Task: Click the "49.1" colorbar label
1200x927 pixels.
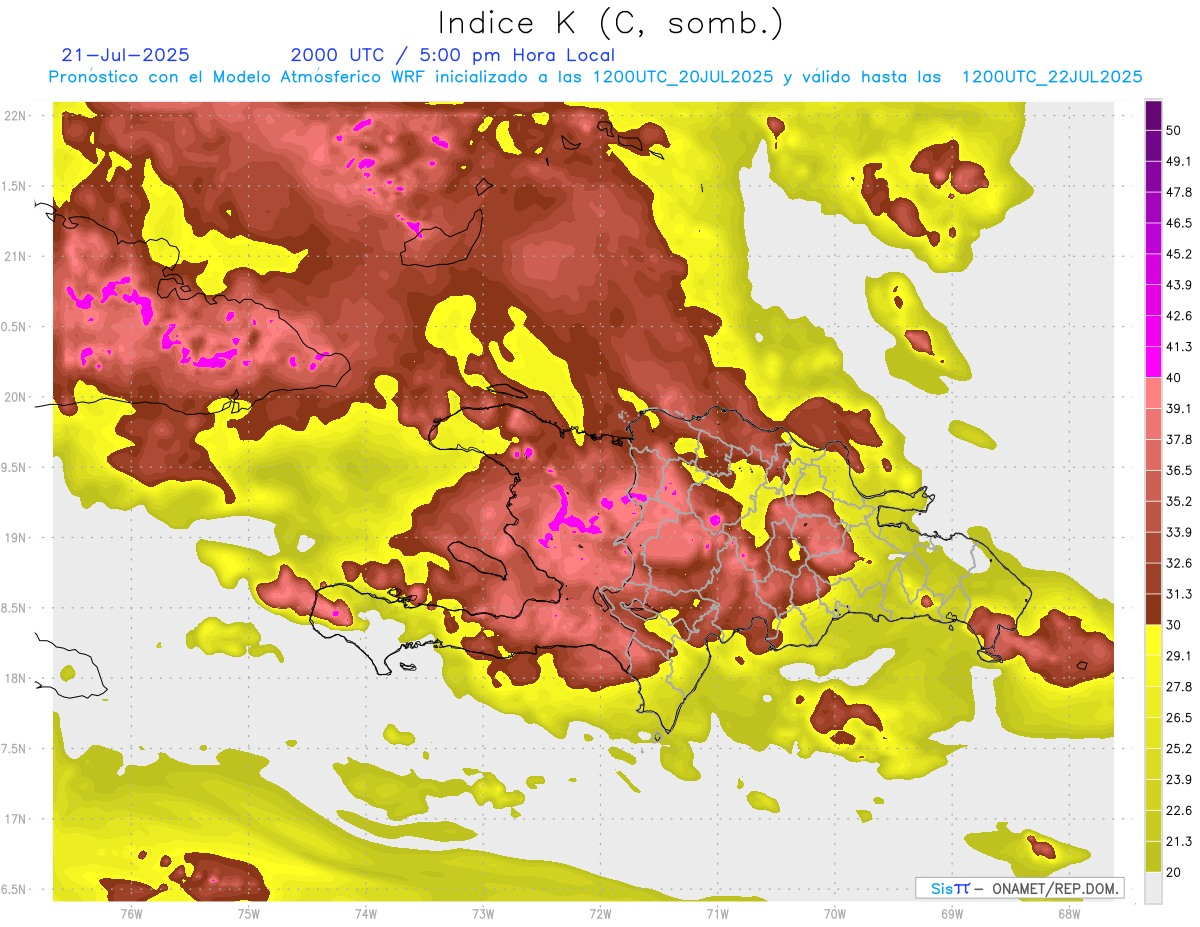Action: (x=1179, y=161)
